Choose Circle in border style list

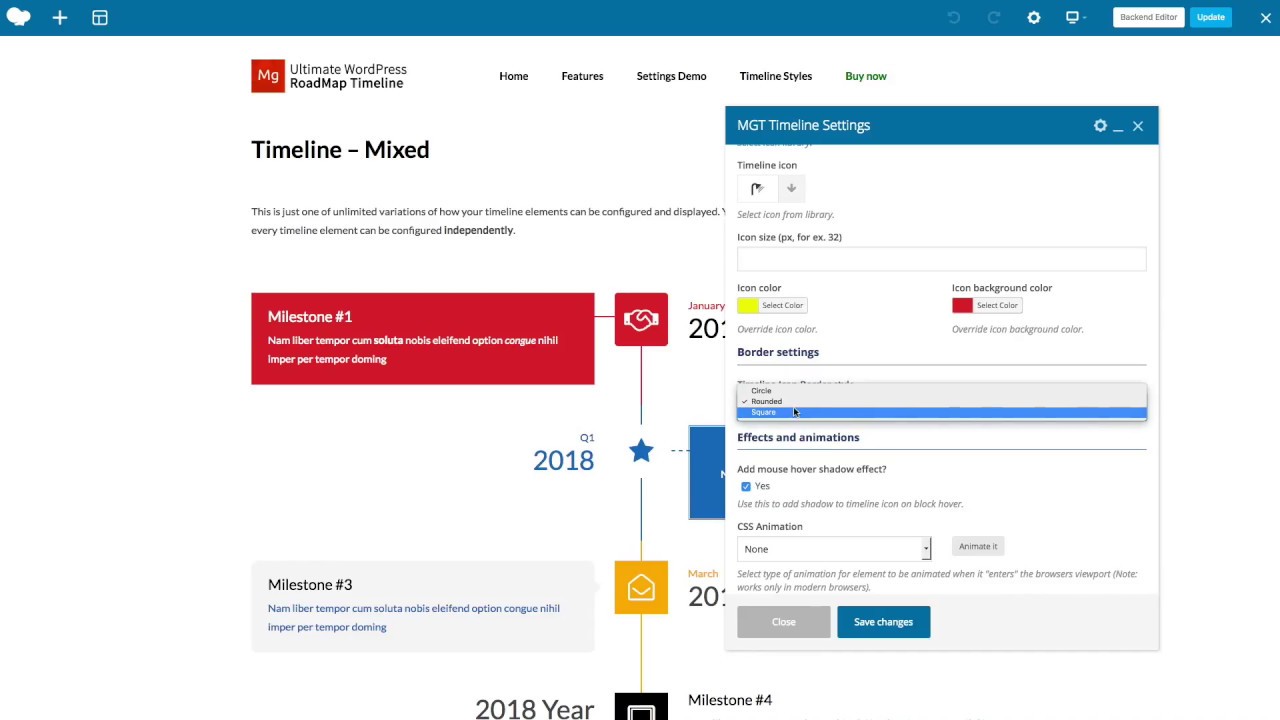click(x=941, y=391)
